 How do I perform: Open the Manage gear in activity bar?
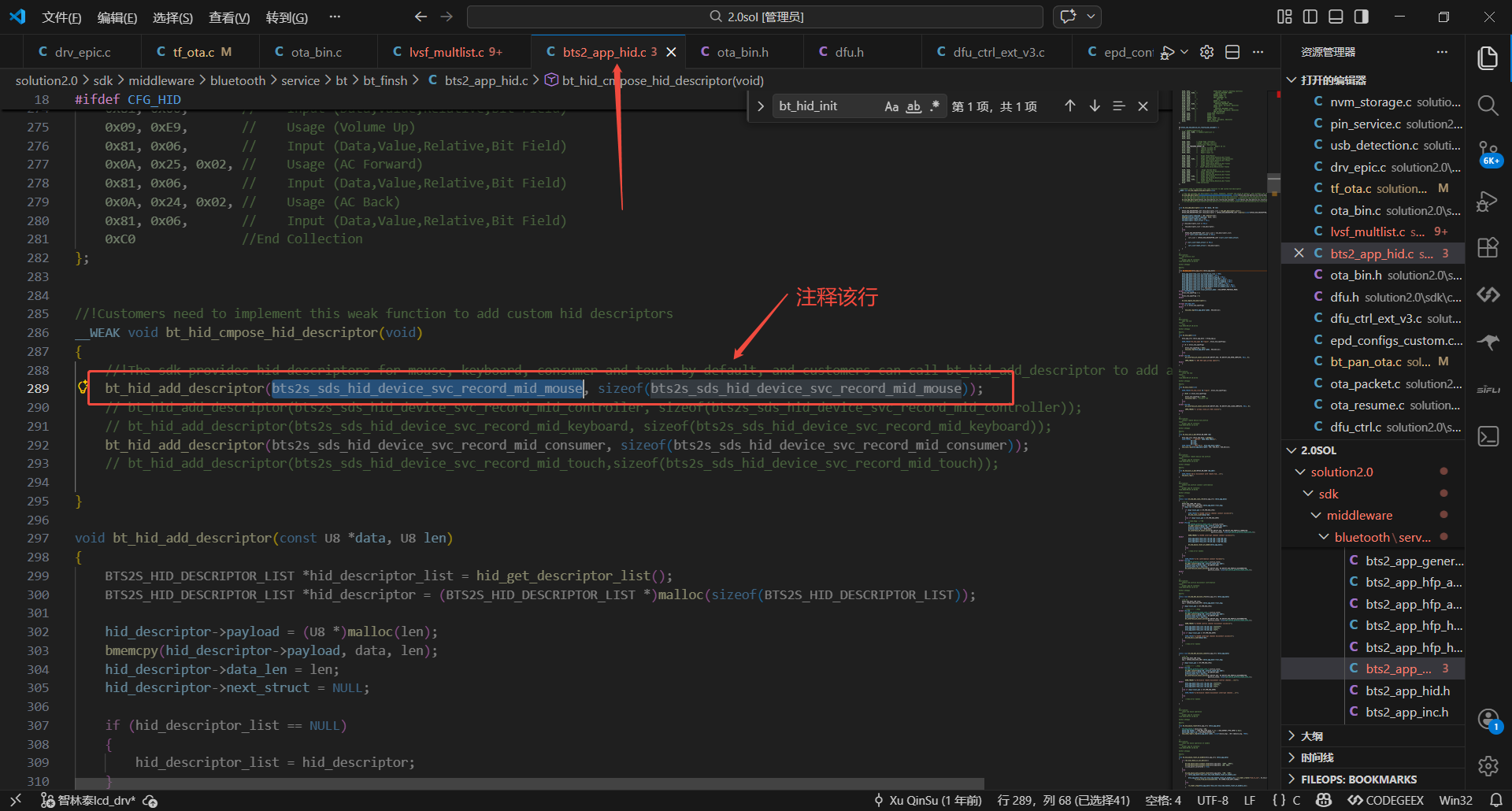click(x=1488, y=765)
